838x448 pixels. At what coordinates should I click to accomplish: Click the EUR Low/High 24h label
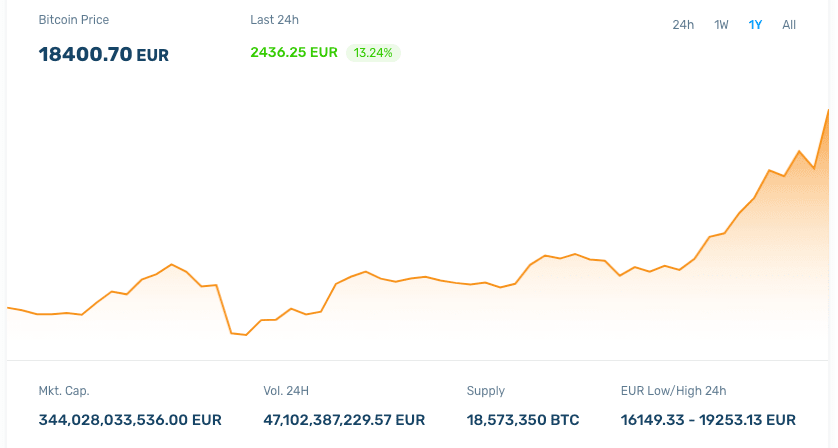click(673, 391)
